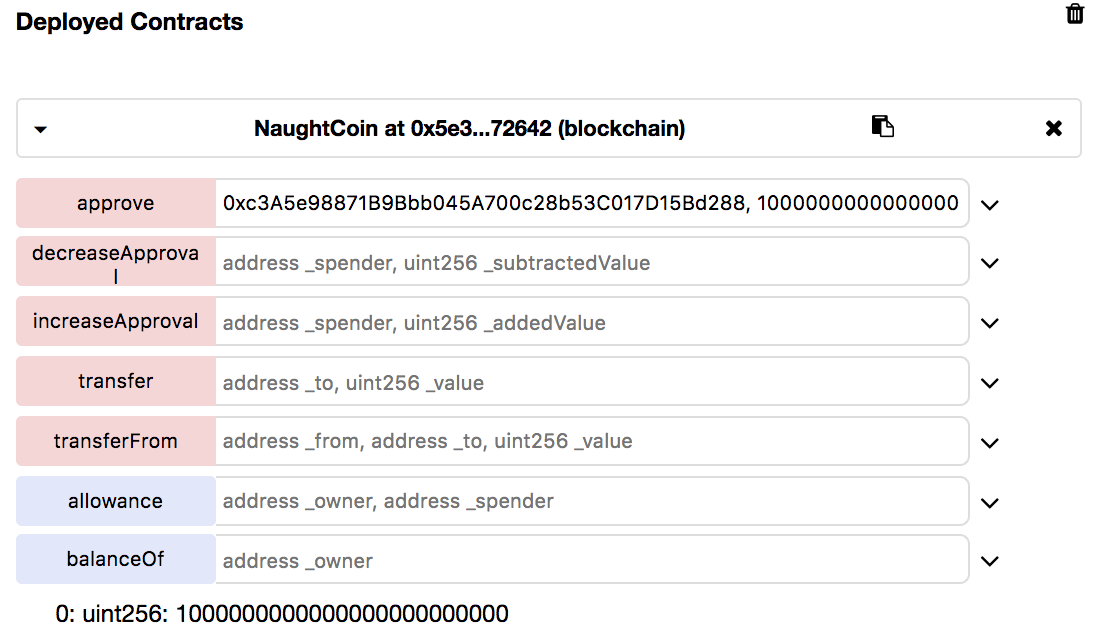1106x642 pixels.
Task: Execute the transferFrom function
Action: click(116, 441)
